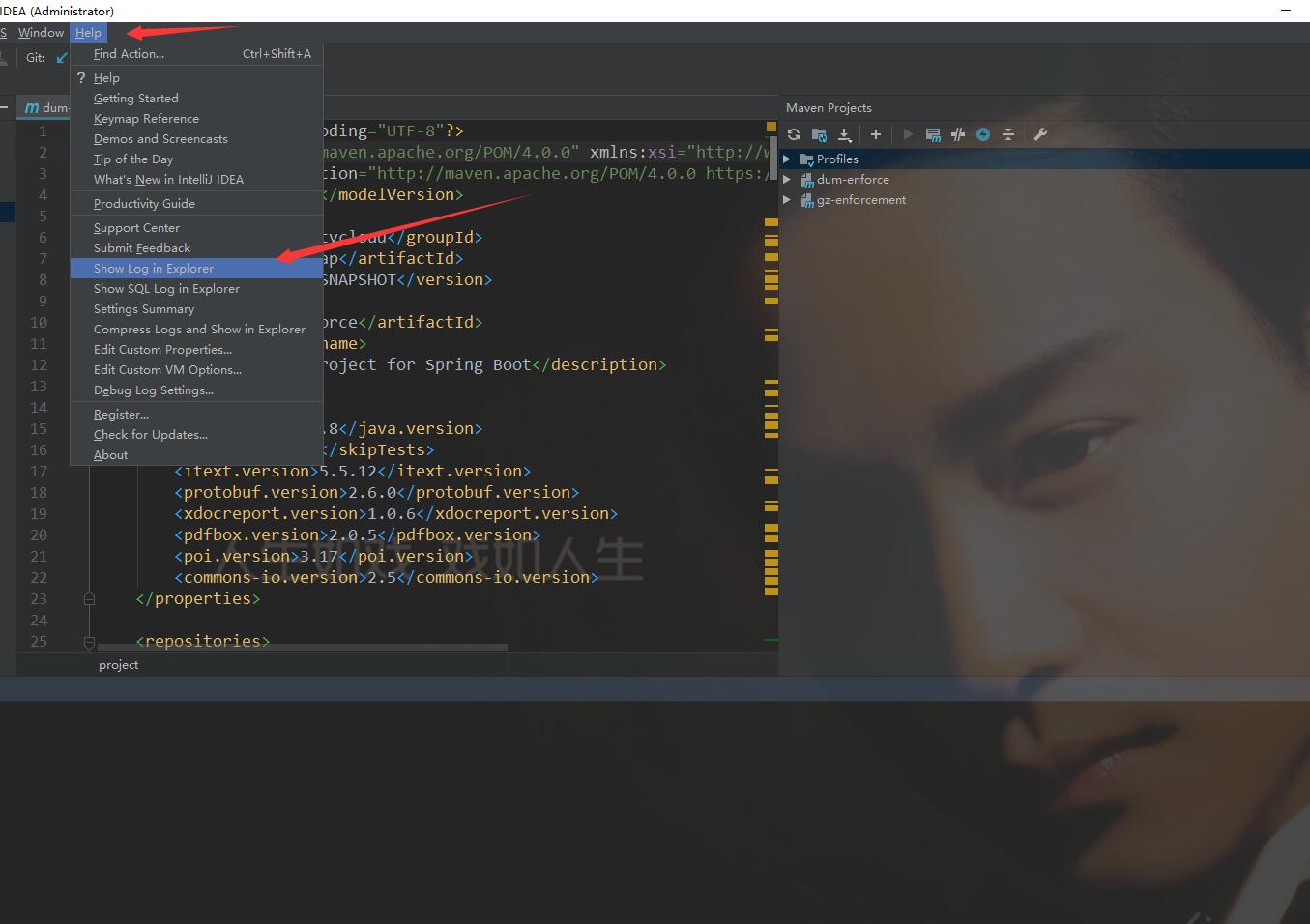Expand the gz-enforcement Maven project node
Viewport: 1310px width, 924px height.
coord(789,200)
